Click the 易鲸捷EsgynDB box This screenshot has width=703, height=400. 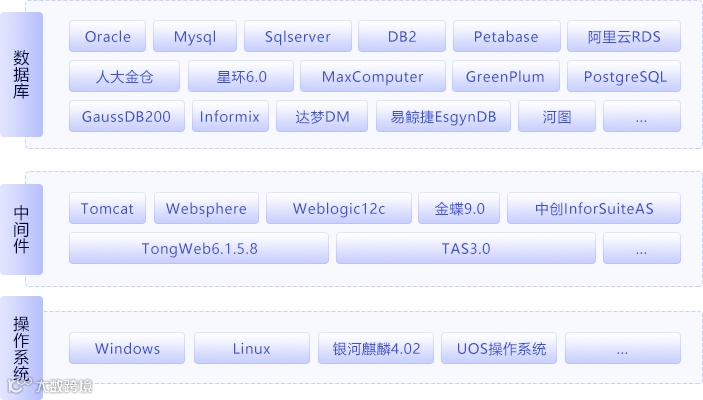click(443, 116)
